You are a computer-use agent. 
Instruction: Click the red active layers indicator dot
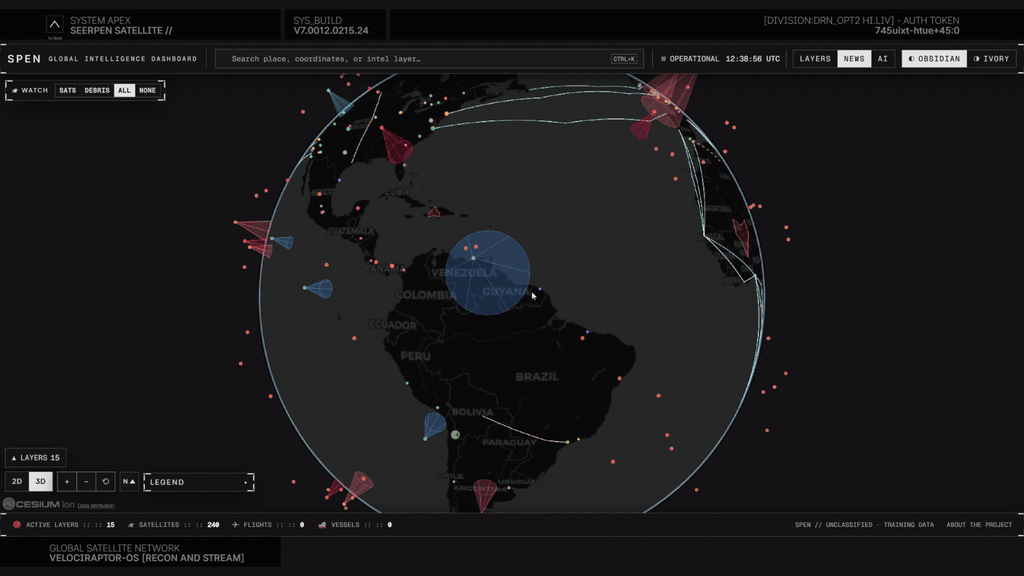pyautogui.click(x=17, y=524)
